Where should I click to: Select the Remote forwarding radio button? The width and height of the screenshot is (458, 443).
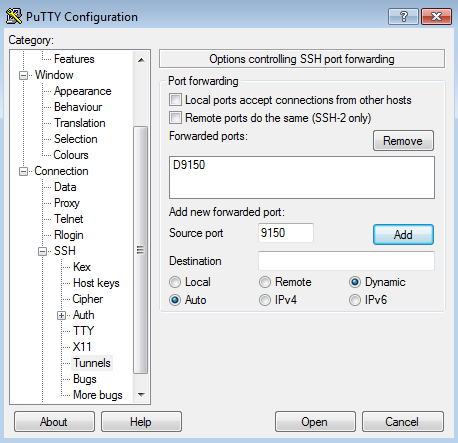pos(265,282)
